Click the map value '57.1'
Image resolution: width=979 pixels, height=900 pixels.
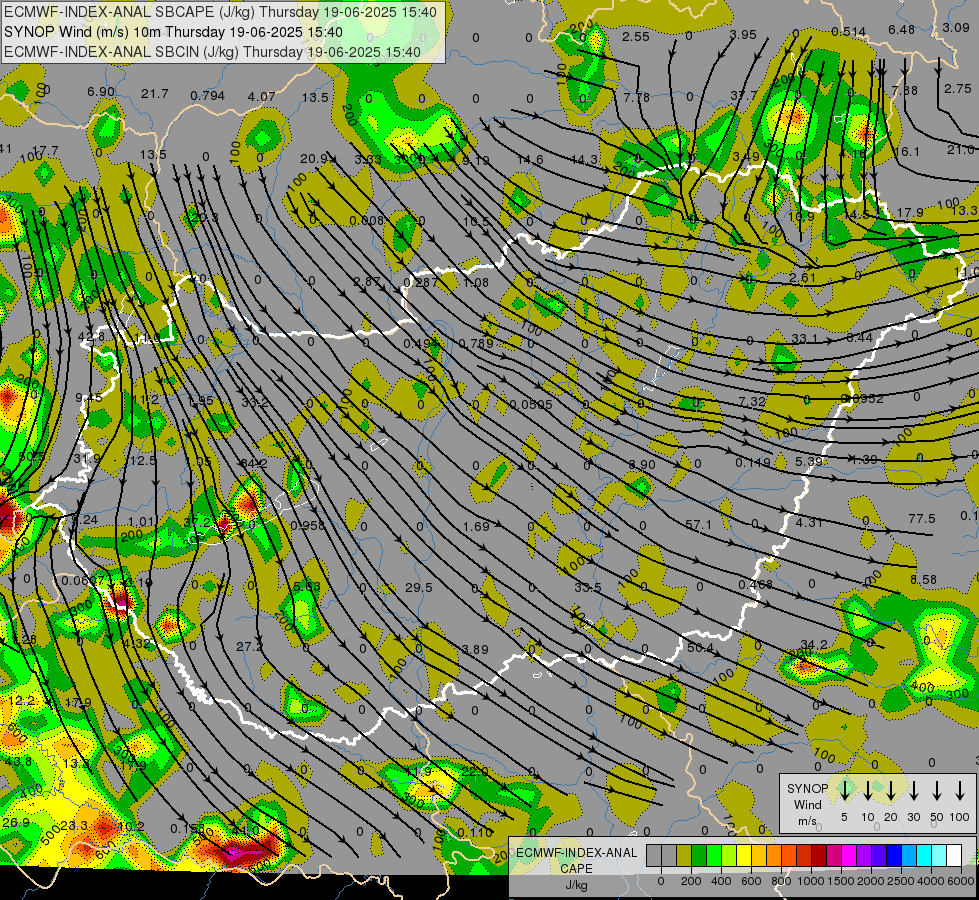(x=698, y=524)
